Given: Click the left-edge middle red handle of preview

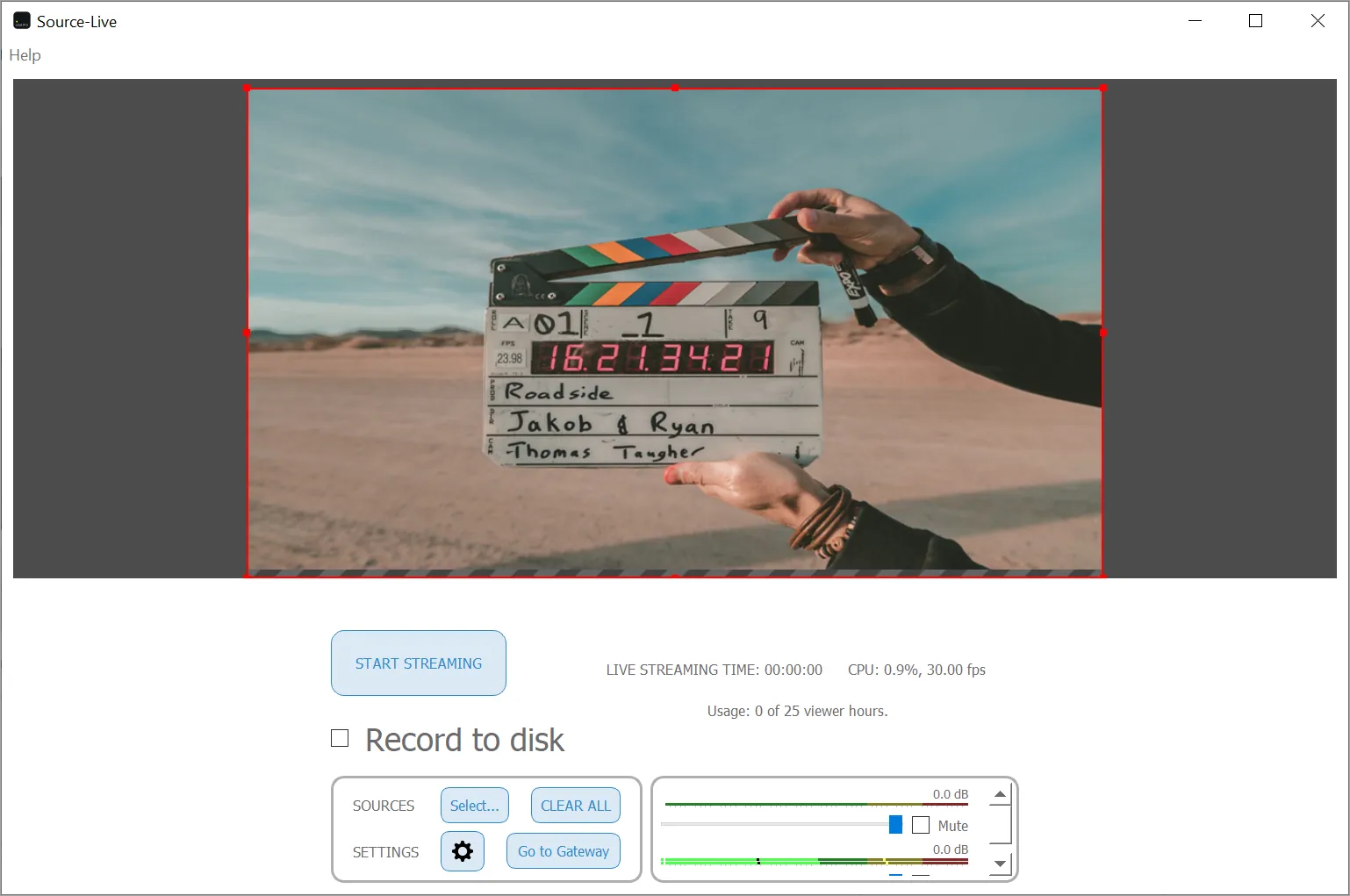Looking at the screenshot, I should click(x=247, y=333).
